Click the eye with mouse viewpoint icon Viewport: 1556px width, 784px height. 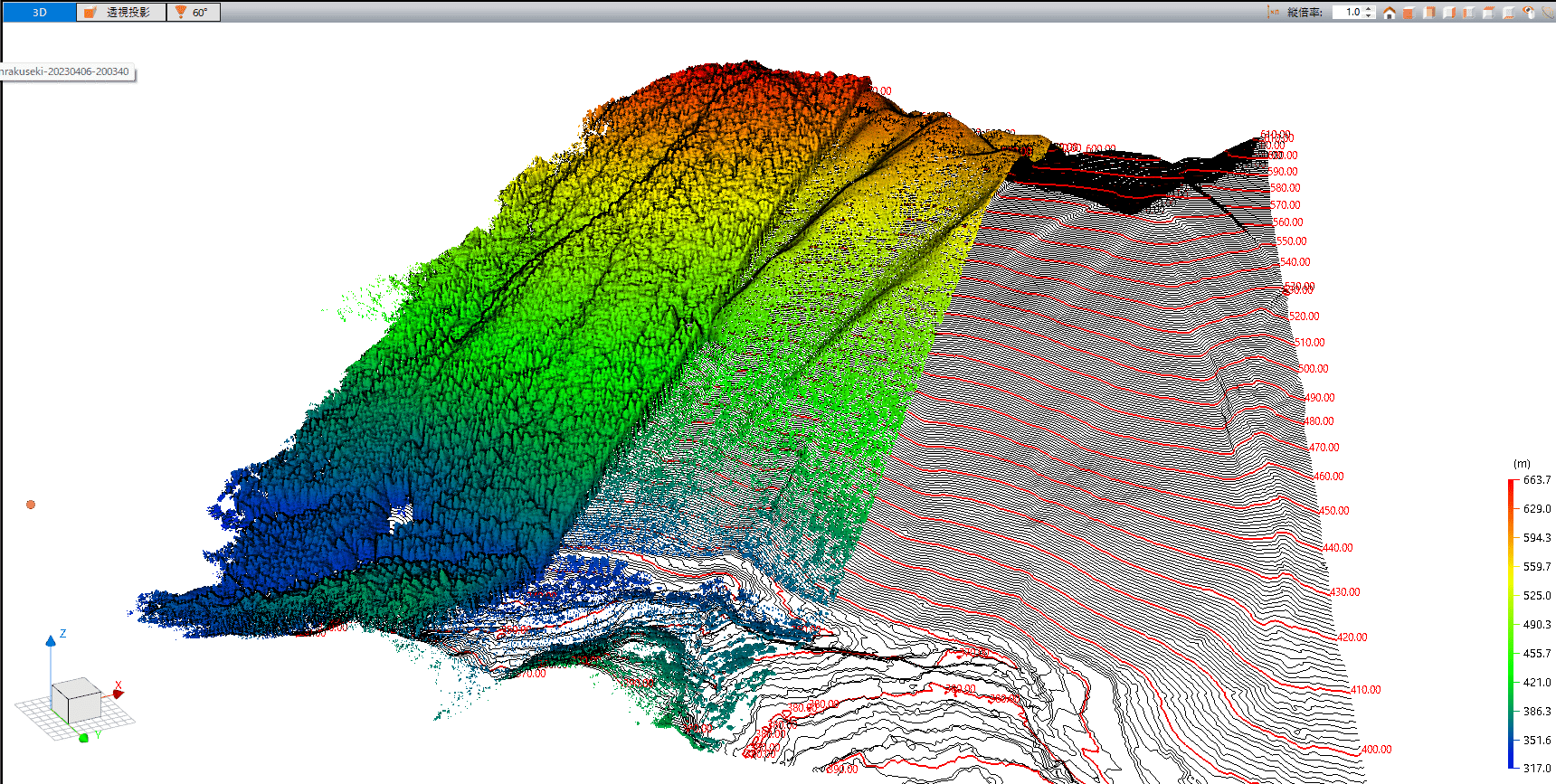click(x=1529, y=13)
